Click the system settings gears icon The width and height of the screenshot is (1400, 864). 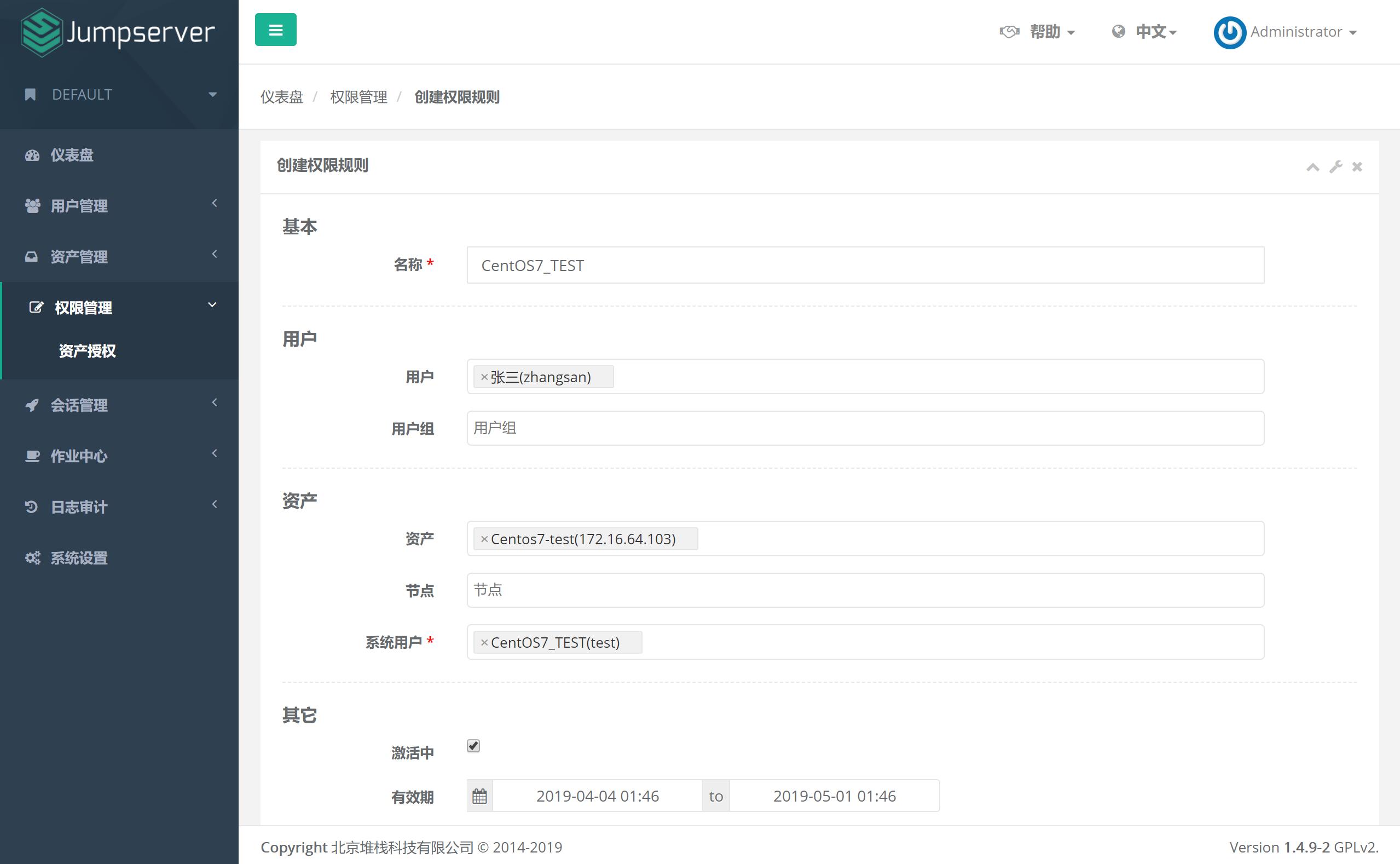coord(32,558)
